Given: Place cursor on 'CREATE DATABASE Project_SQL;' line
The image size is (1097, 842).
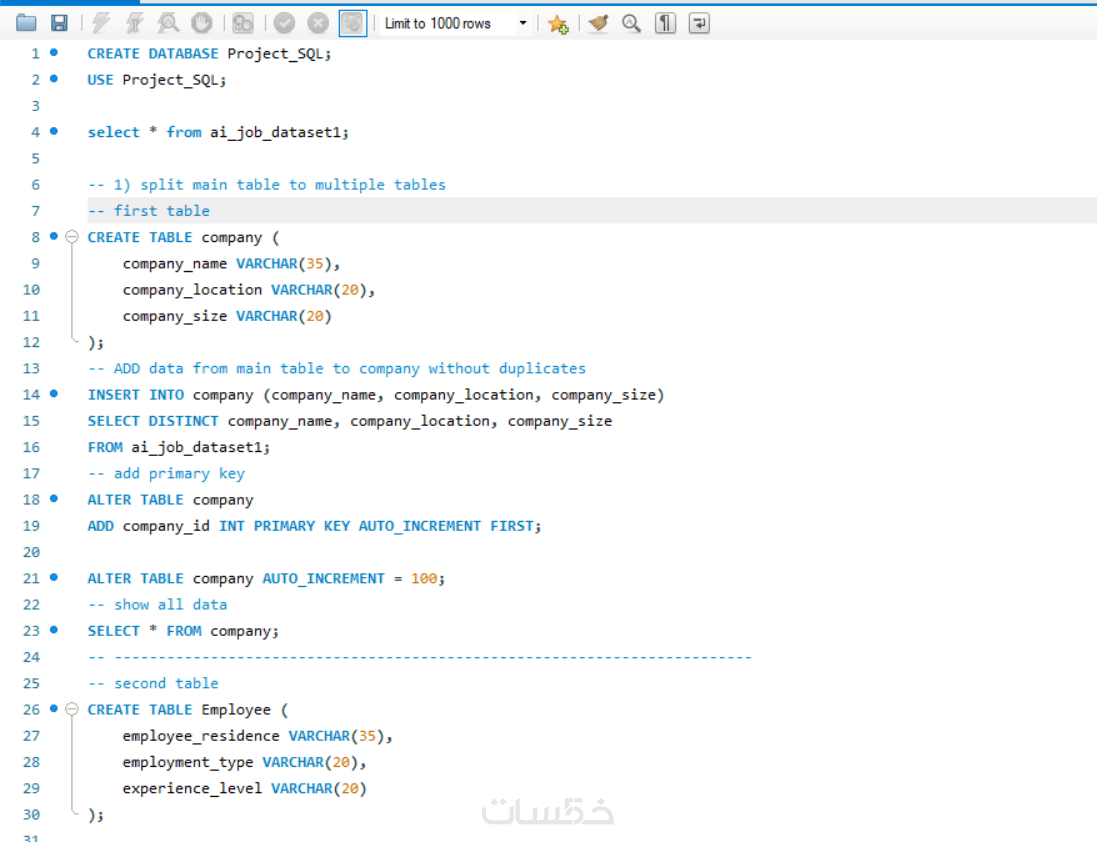Looking at the screenshot, I should click(209, 54).
